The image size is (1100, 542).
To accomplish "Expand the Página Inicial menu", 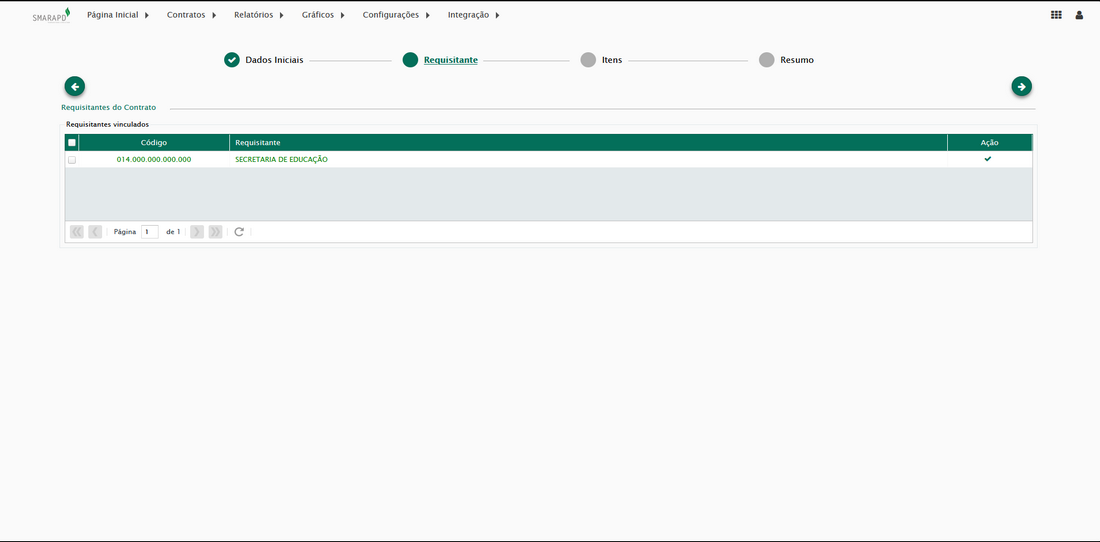I will 118,15.
